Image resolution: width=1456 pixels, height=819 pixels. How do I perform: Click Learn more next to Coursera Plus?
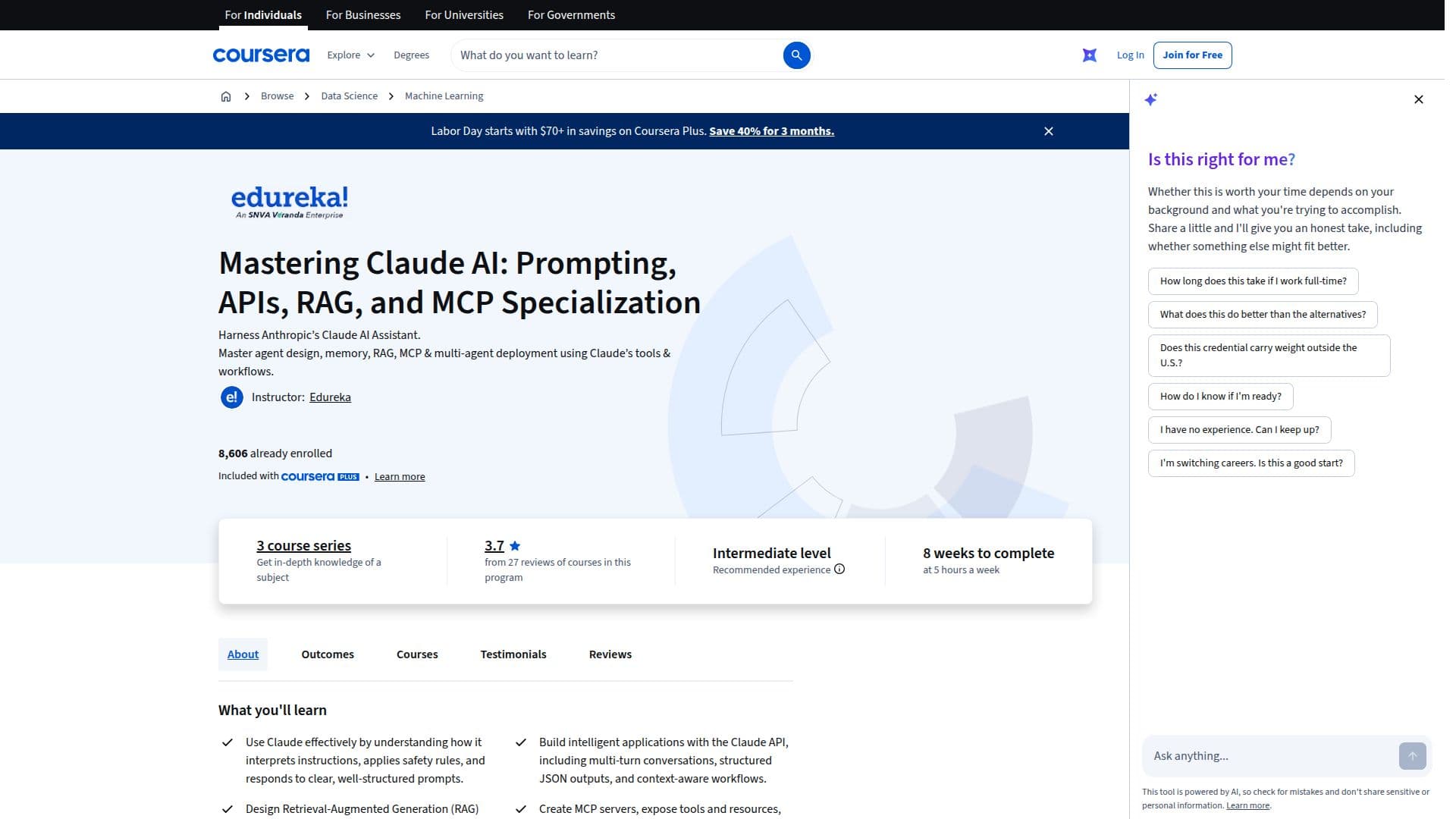[400, 477]
